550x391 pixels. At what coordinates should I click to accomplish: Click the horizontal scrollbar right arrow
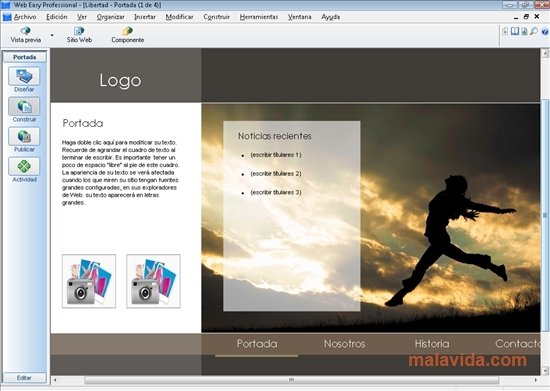pyautogui.click(x=536, y=380)
